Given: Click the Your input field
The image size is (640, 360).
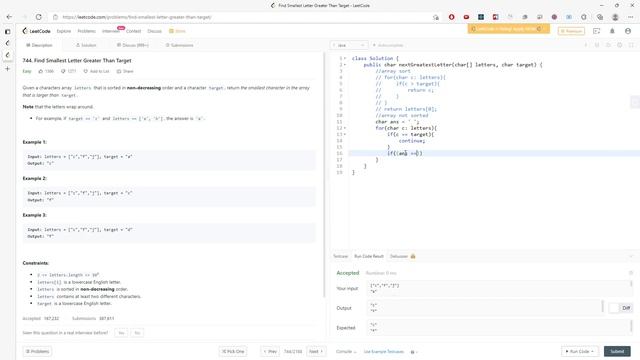Looking at the screenshot, I should click(x=500, y=289).
